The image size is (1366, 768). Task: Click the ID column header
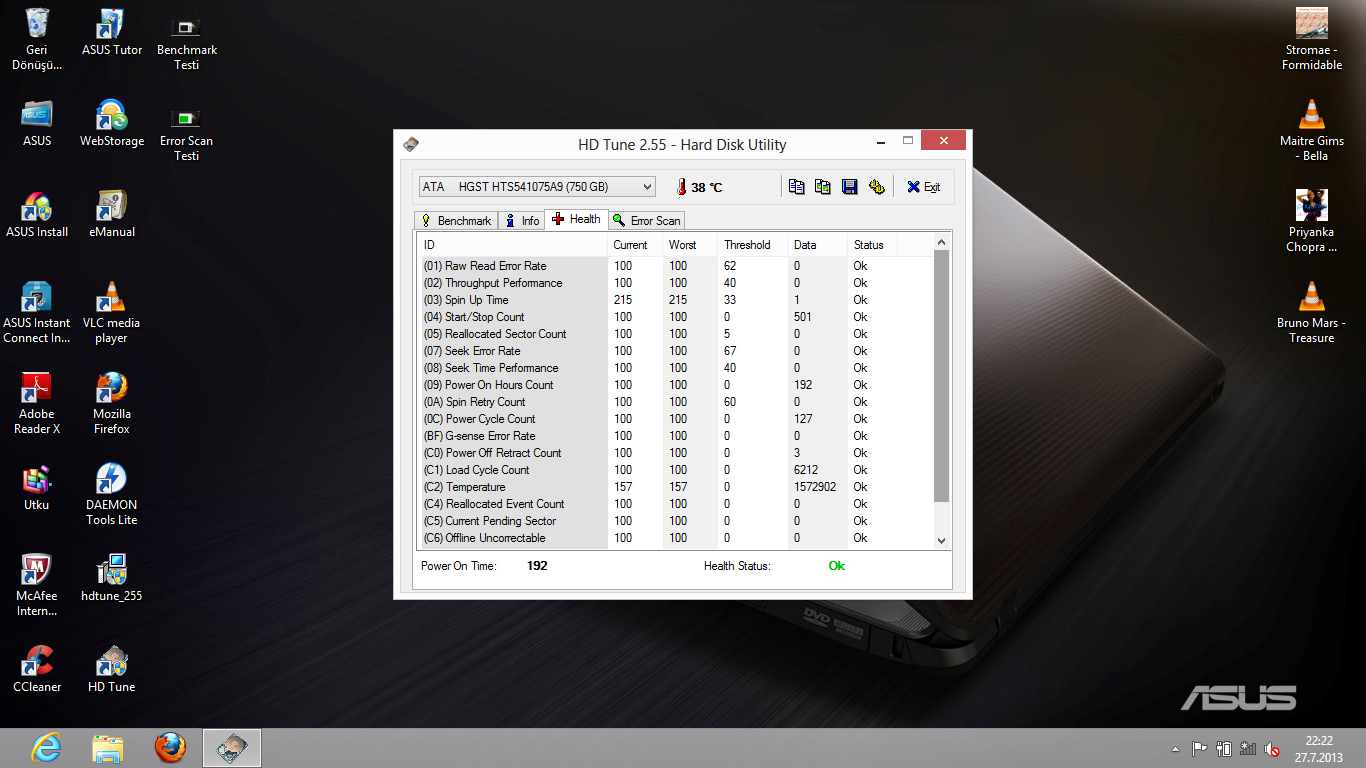click(512, 245)
